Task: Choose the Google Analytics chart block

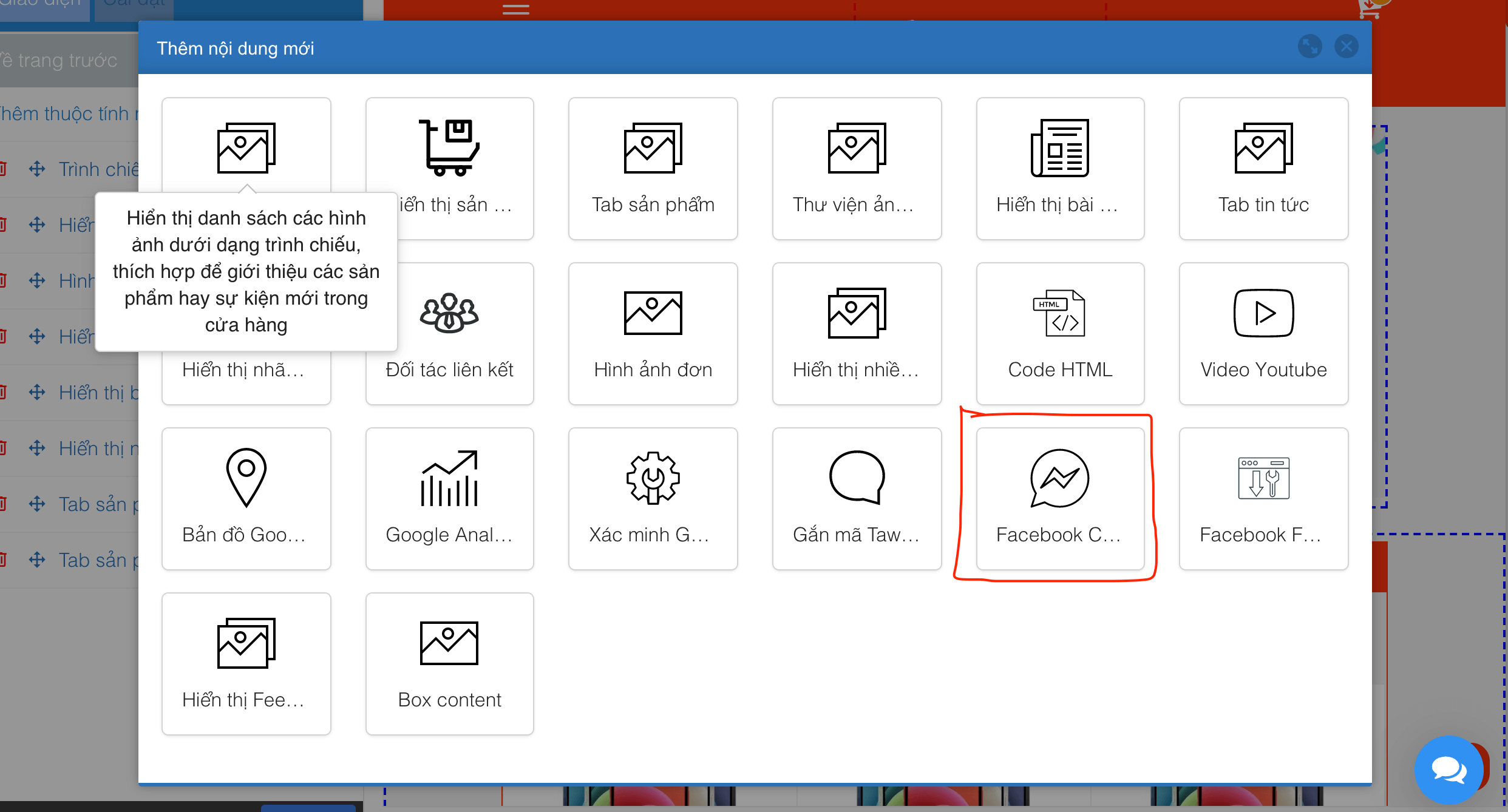Action: coord(449,499)
